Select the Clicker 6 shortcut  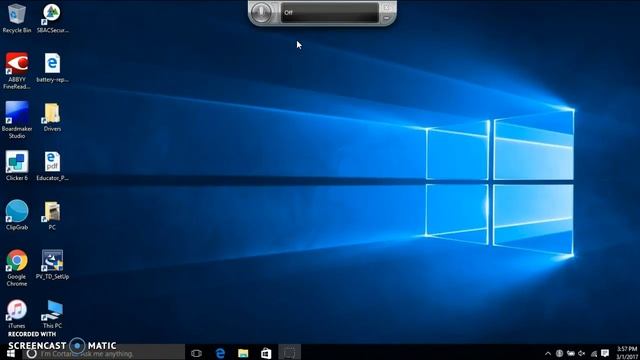[17, 166]
